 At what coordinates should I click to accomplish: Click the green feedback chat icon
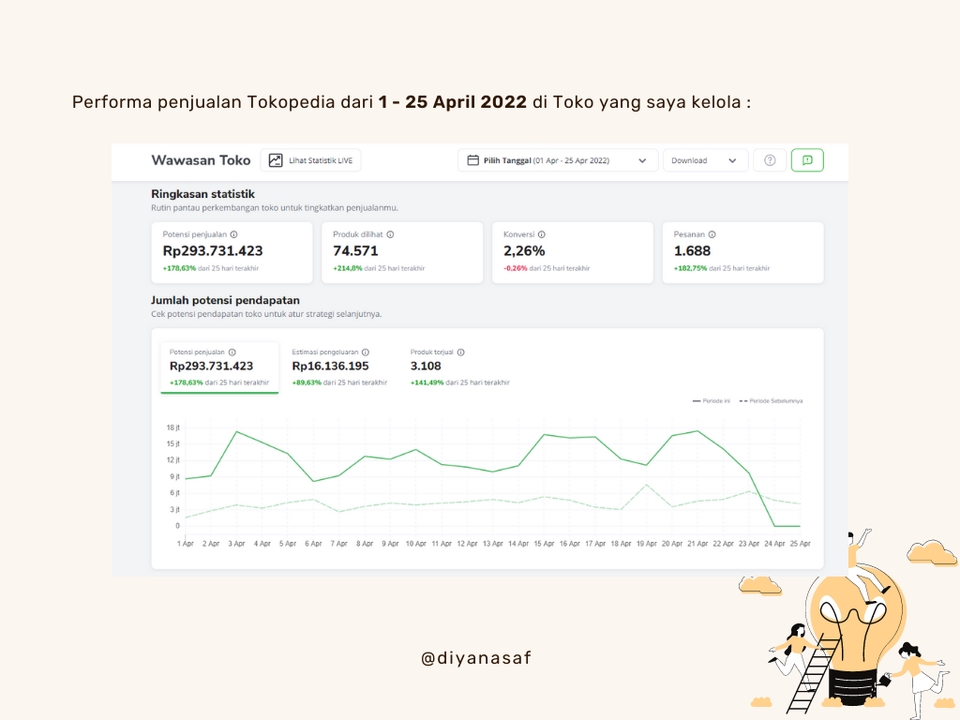tap(807, 160)
